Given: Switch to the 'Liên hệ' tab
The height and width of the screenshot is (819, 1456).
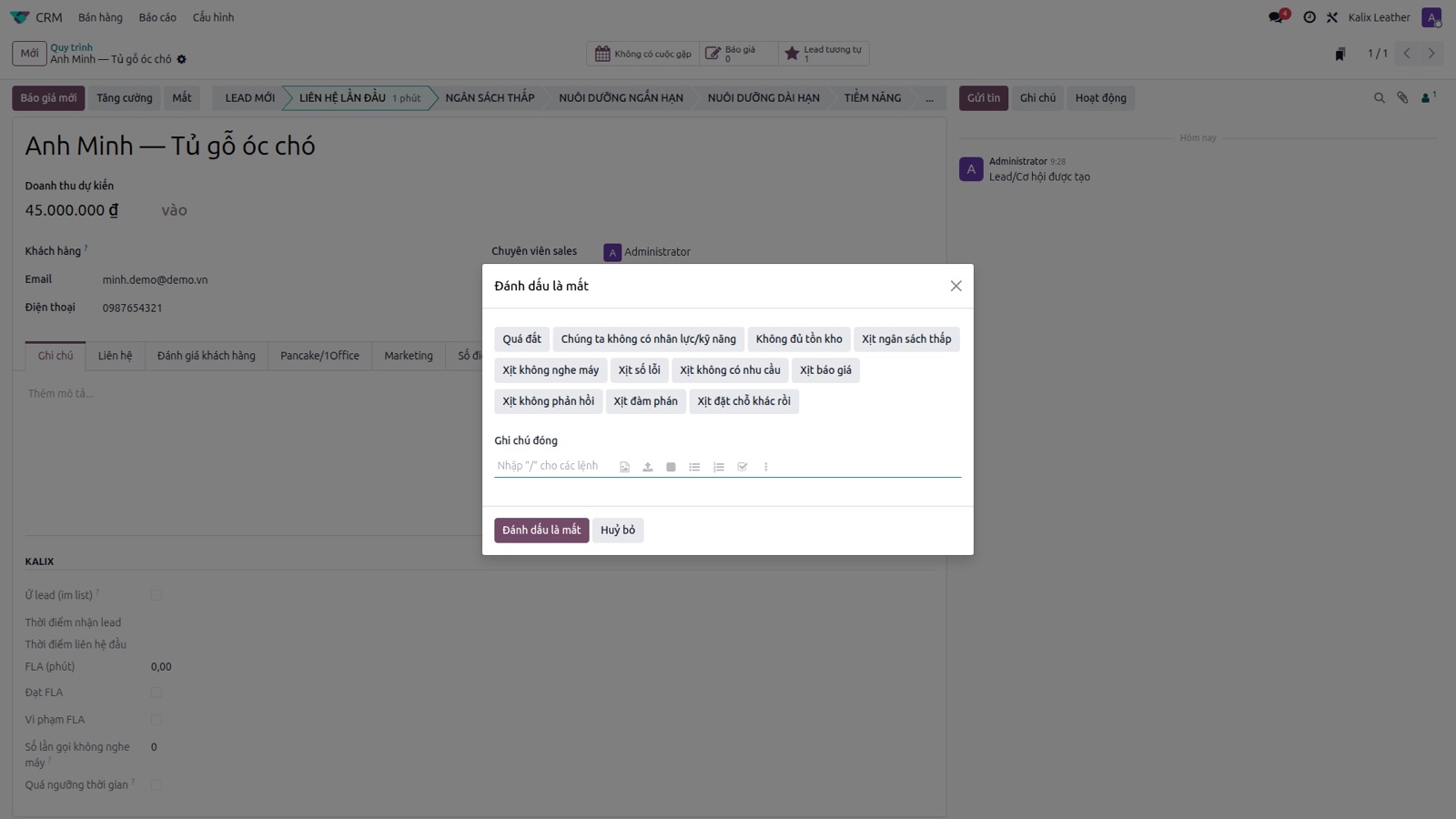Looking at the screenshot, I should (x=115, y=356).
